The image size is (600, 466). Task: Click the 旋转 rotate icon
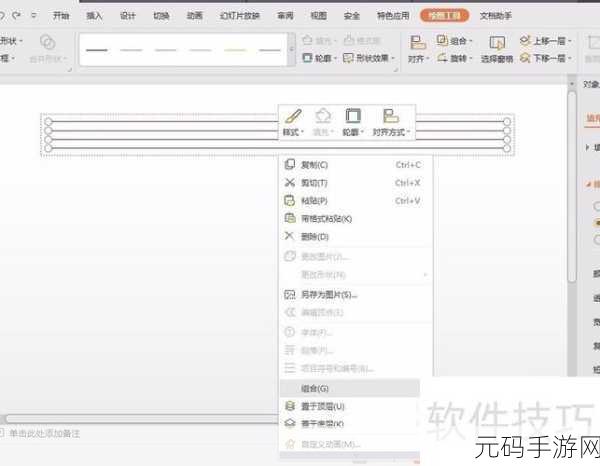442,58
